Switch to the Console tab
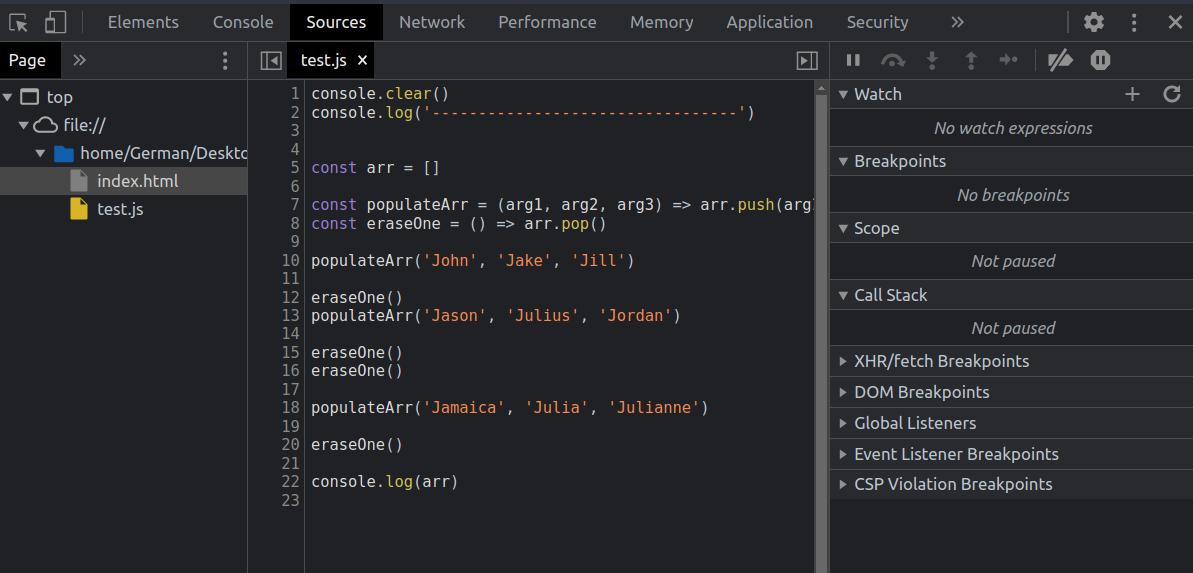 pyautogui.click(x=243, y=22)
